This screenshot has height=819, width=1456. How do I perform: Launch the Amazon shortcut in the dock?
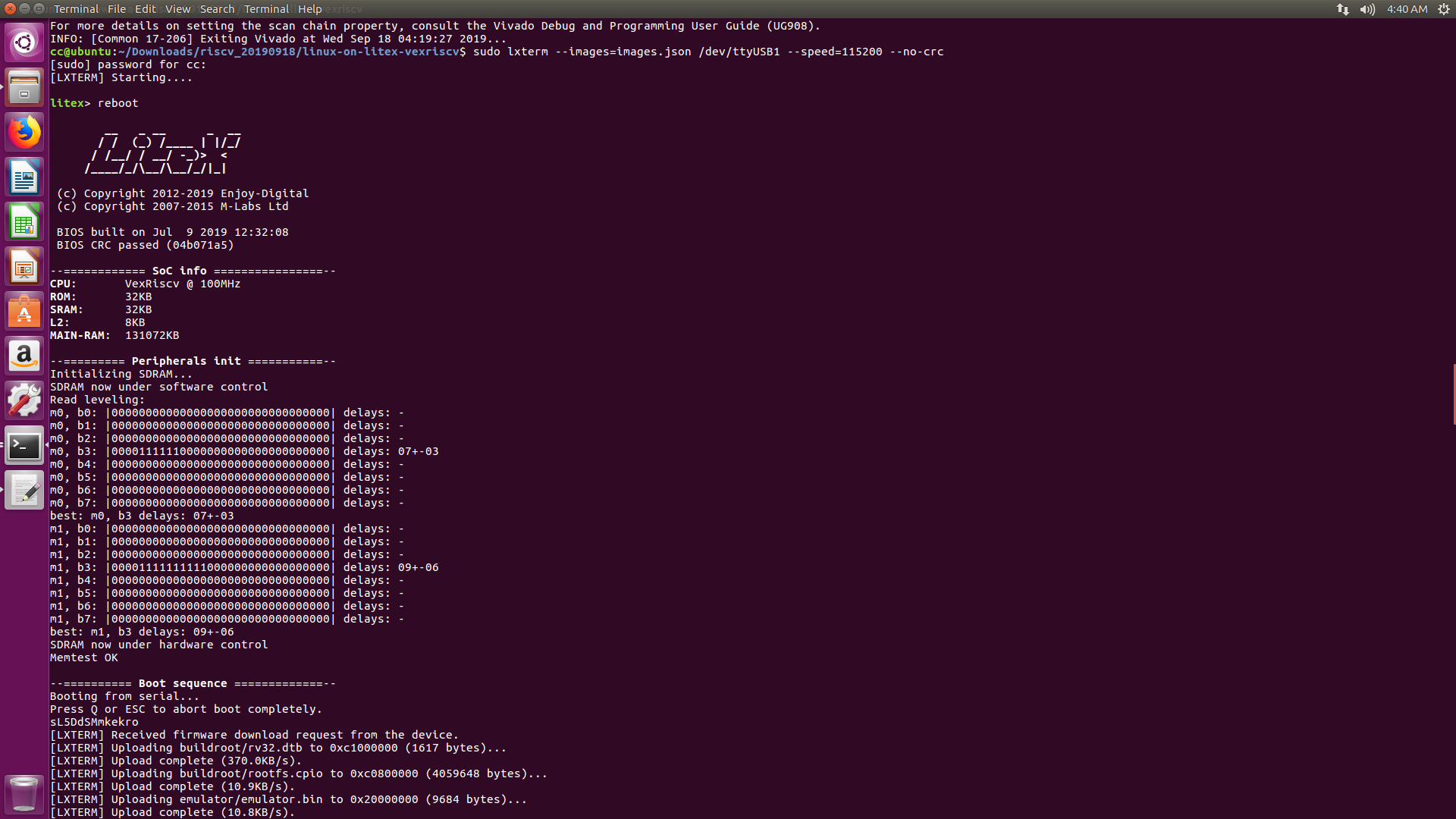(24, 355)
